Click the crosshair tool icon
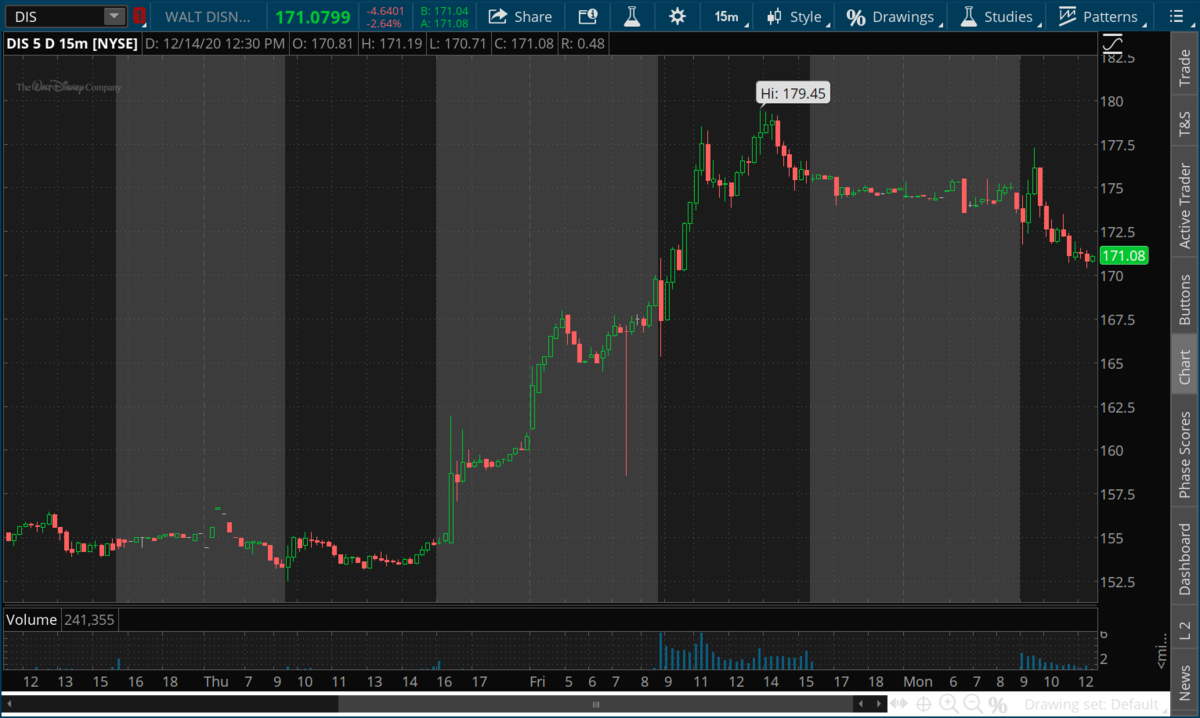 [x=924, y=704]
